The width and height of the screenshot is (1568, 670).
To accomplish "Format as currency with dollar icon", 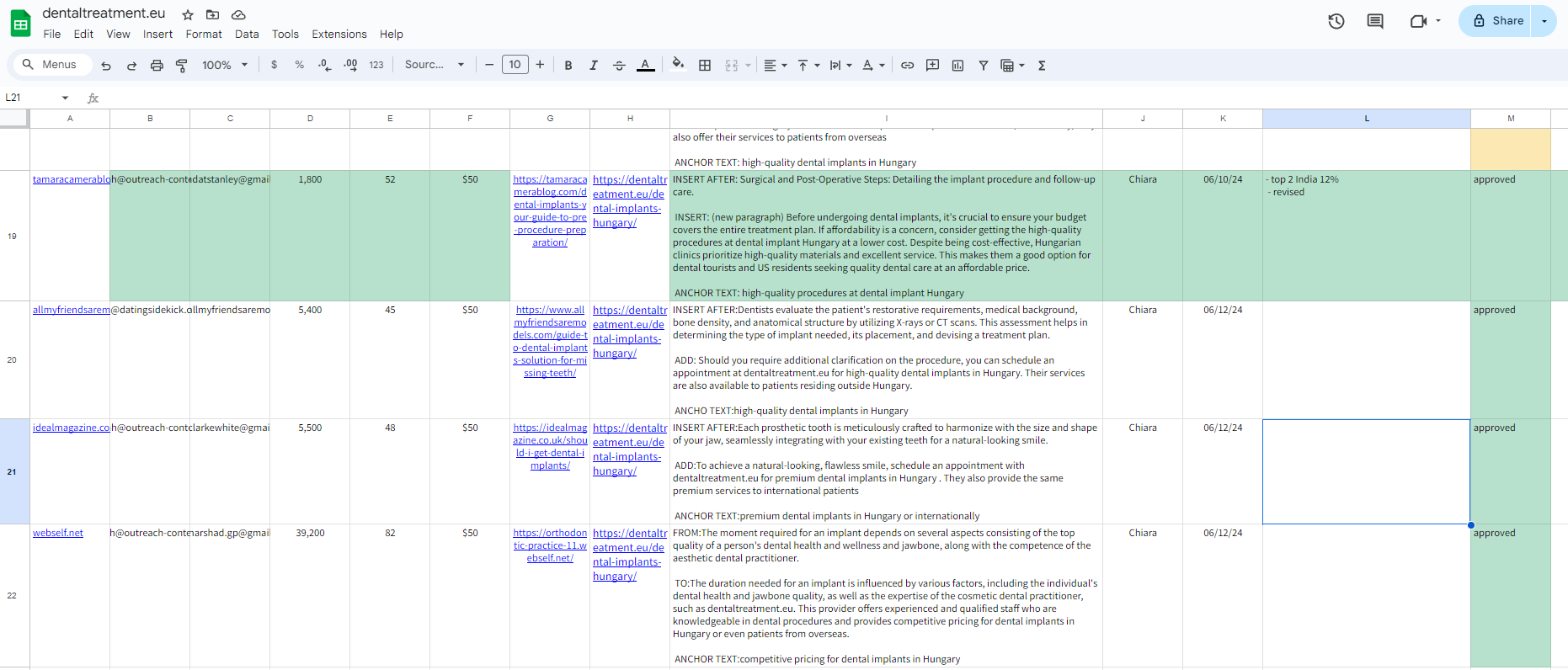I will tap(274, 65).
